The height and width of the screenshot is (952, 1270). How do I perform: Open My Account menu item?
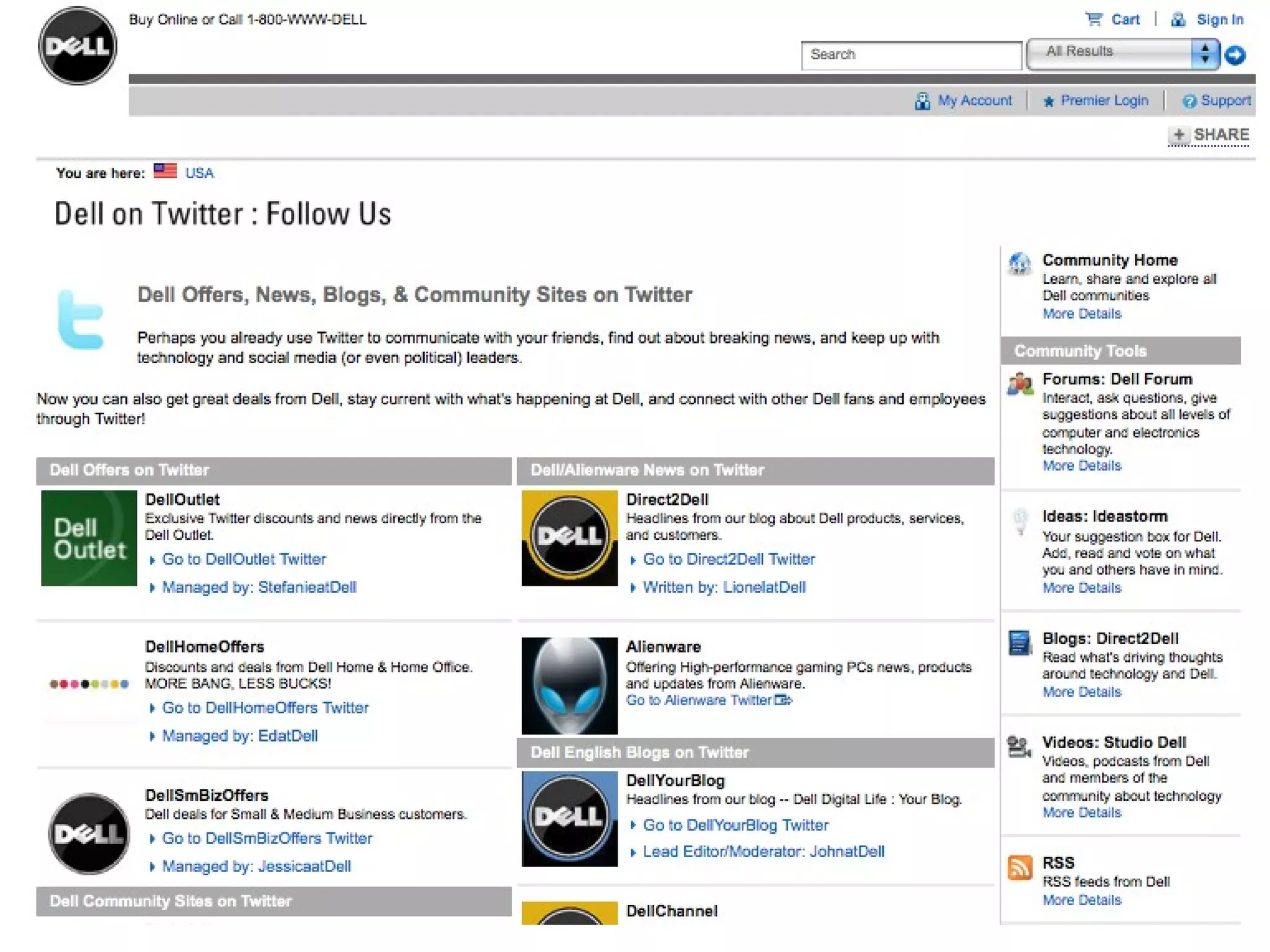click(x=974, y=100)
